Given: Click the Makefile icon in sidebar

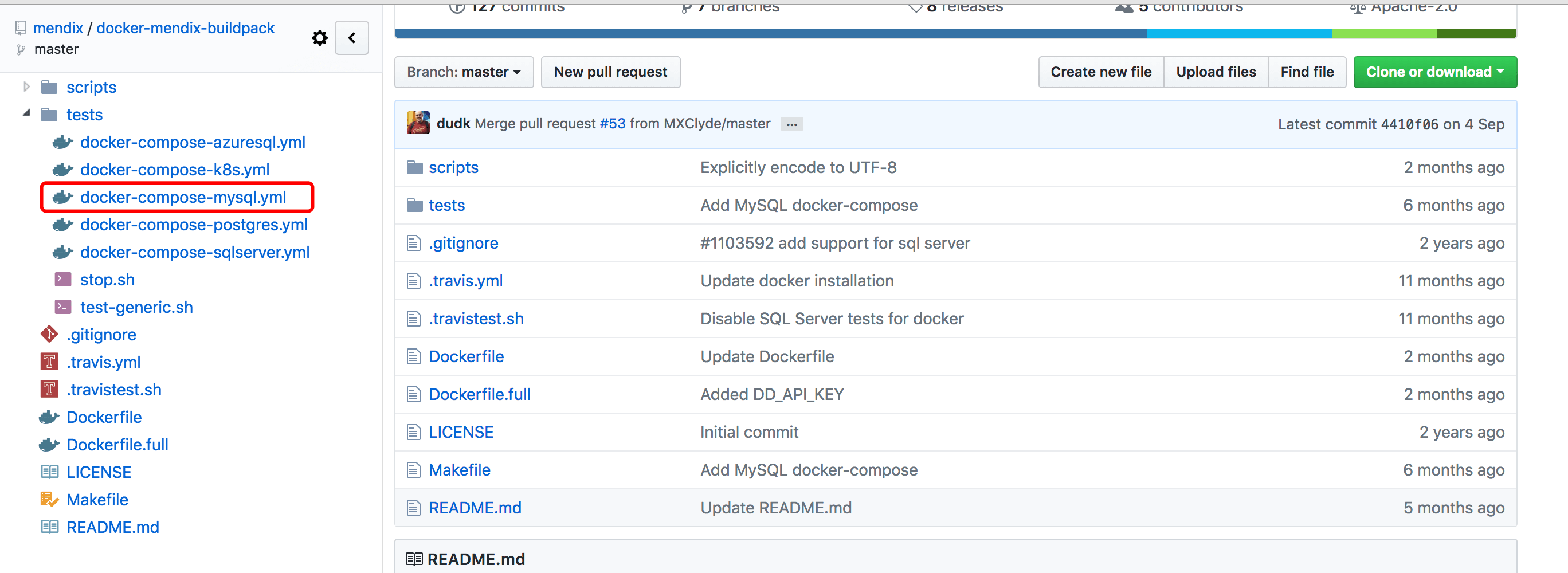Looking at the screenshot, I should pos(49,500).
